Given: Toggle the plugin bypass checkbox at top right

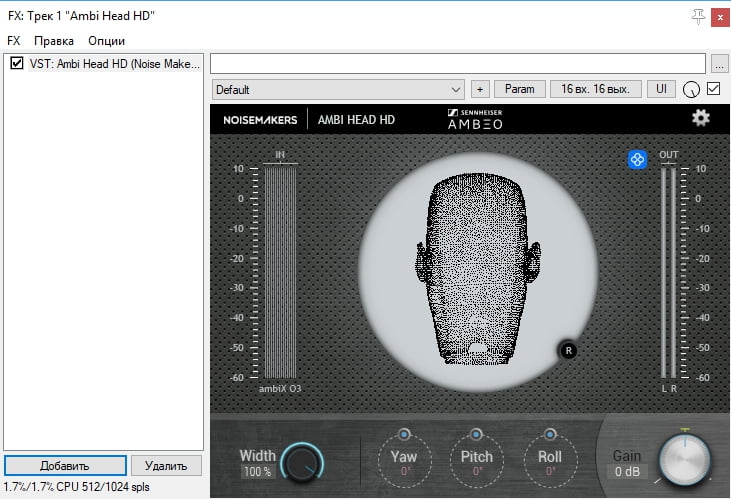Looking at the screenshot, I should [713, 89].
